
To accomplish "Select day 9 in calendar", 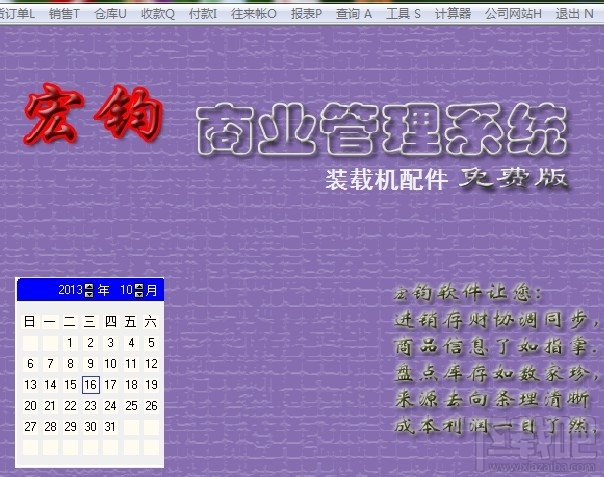I will pos(90,364).
